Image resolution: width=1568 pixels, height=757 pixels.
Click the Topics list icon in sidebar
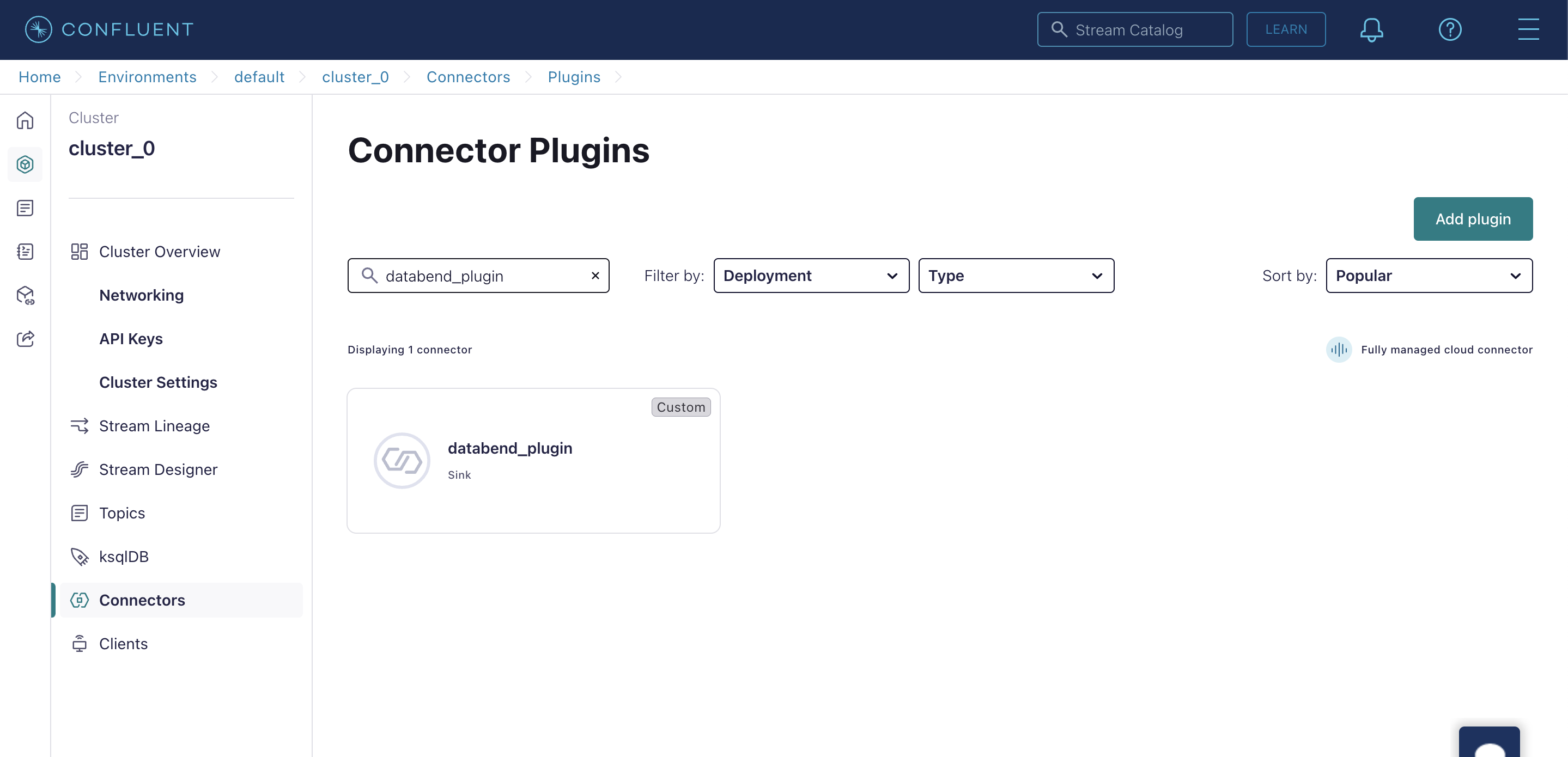pyautogui.click(x=80, y=513)
